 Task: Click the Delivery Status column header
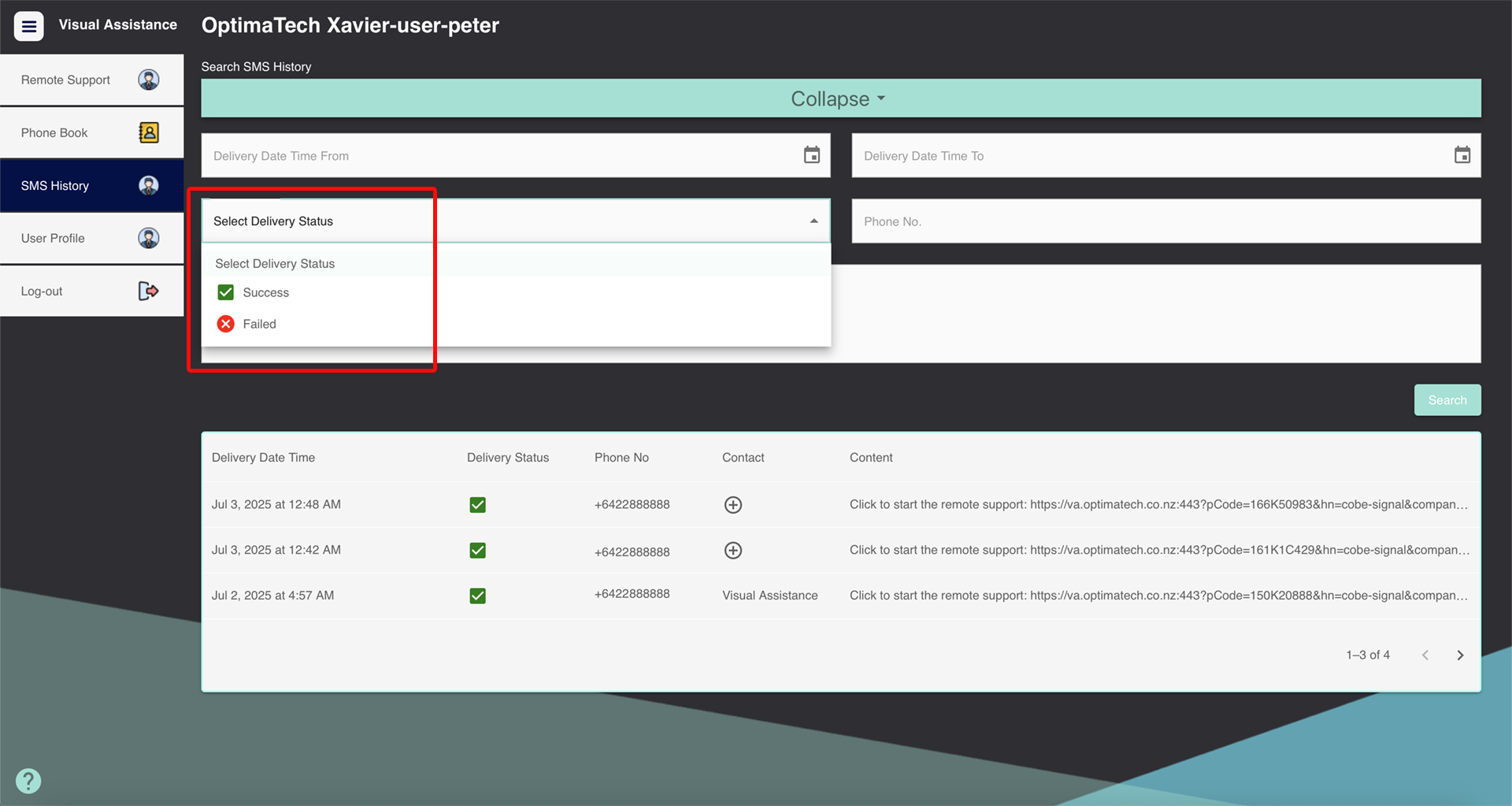click(508, 457)
